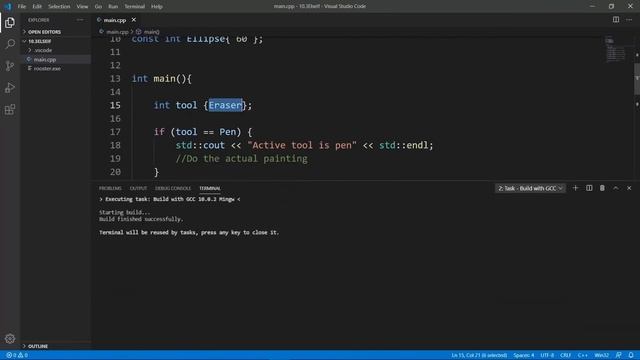The height and width of the screenshot is (360, 640).
Task: Open the Manage gear menu
Action: tap(10, 338)
